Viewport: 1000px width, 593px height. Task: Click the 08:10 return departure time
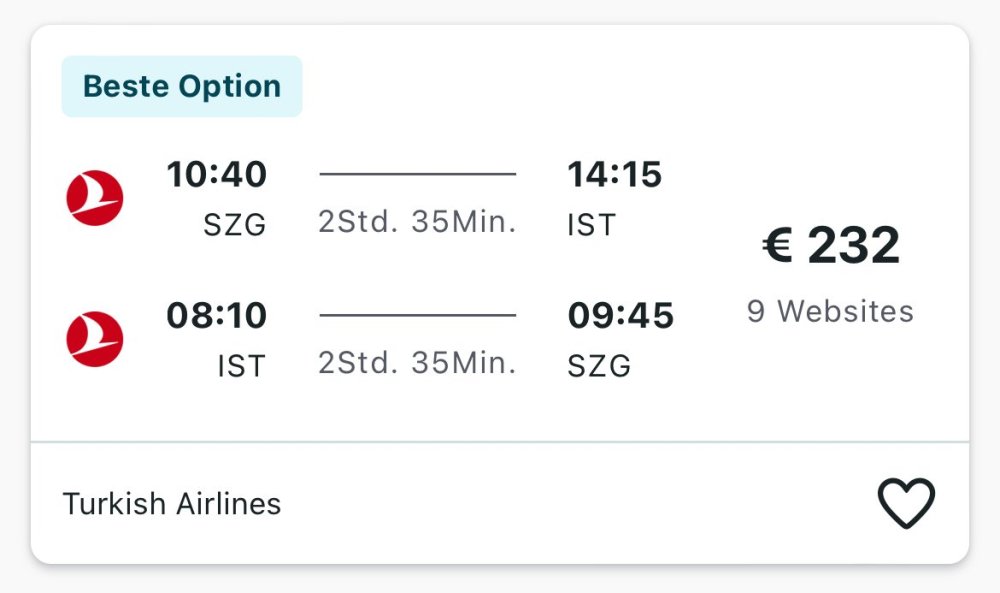coord(217,316)
